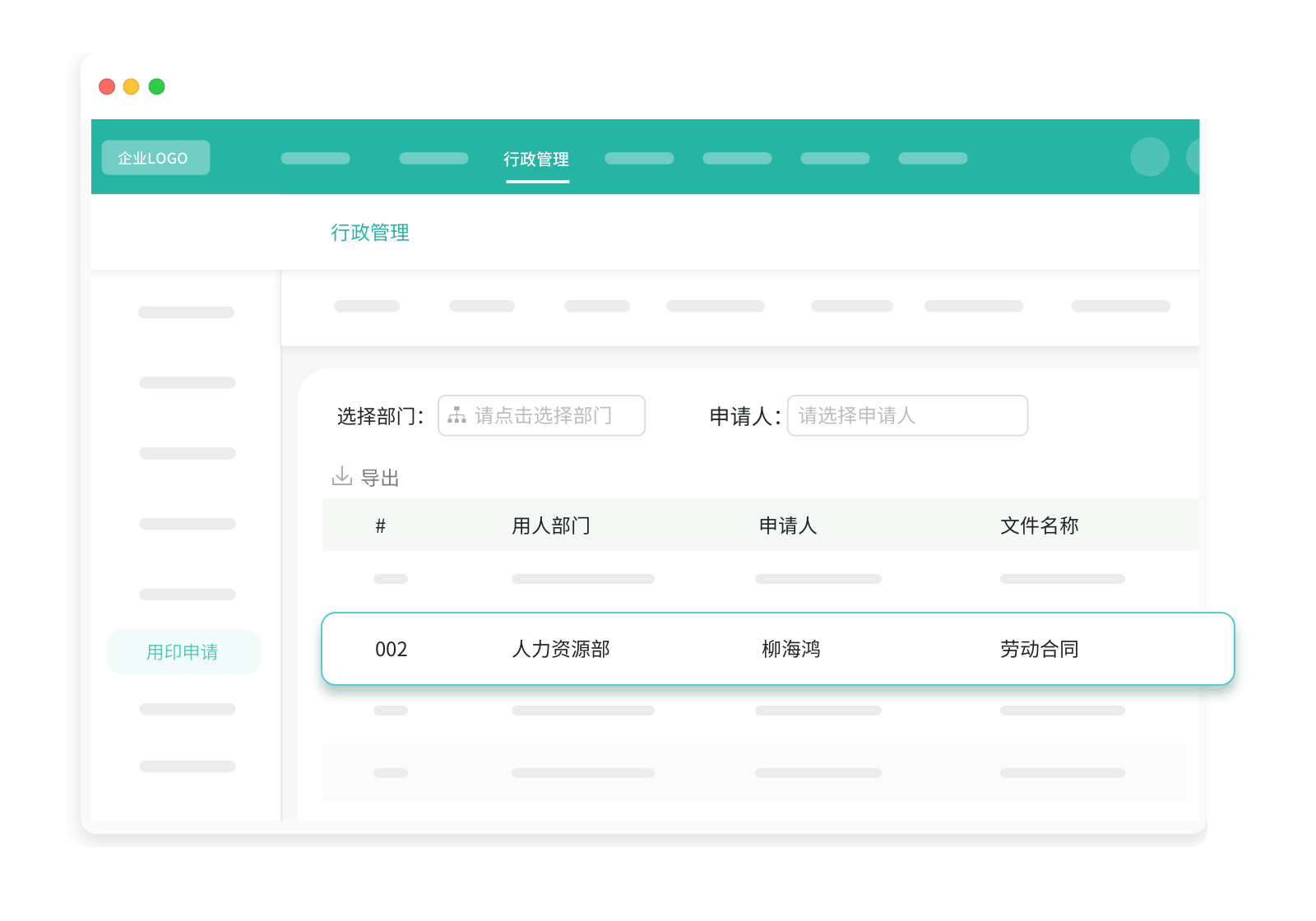Click the 人力资源部 cell
Image resolution: width=1316 pixels, height=921 pixels.
click(561, 650)
